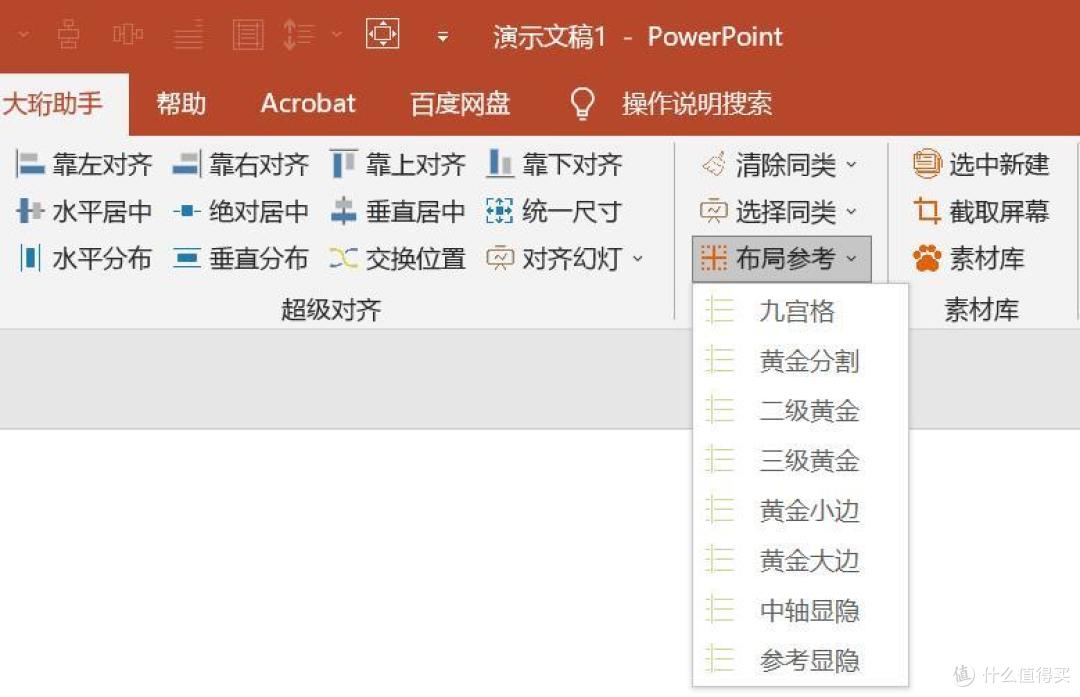The height and width of the screenshot is (697, 1080).
Task: Click the lightbulb search icon
Action: point(582,104)
